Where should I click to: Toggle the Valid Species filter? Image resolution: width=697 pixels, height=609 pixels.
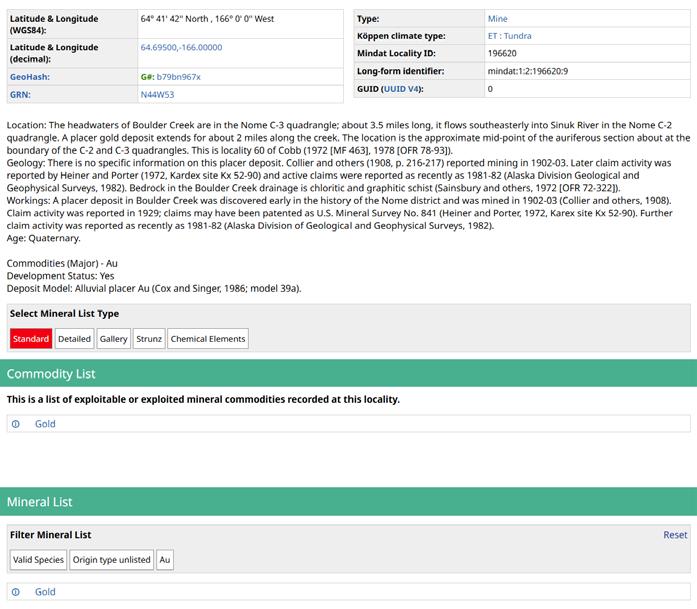click(x=39, y=560)
